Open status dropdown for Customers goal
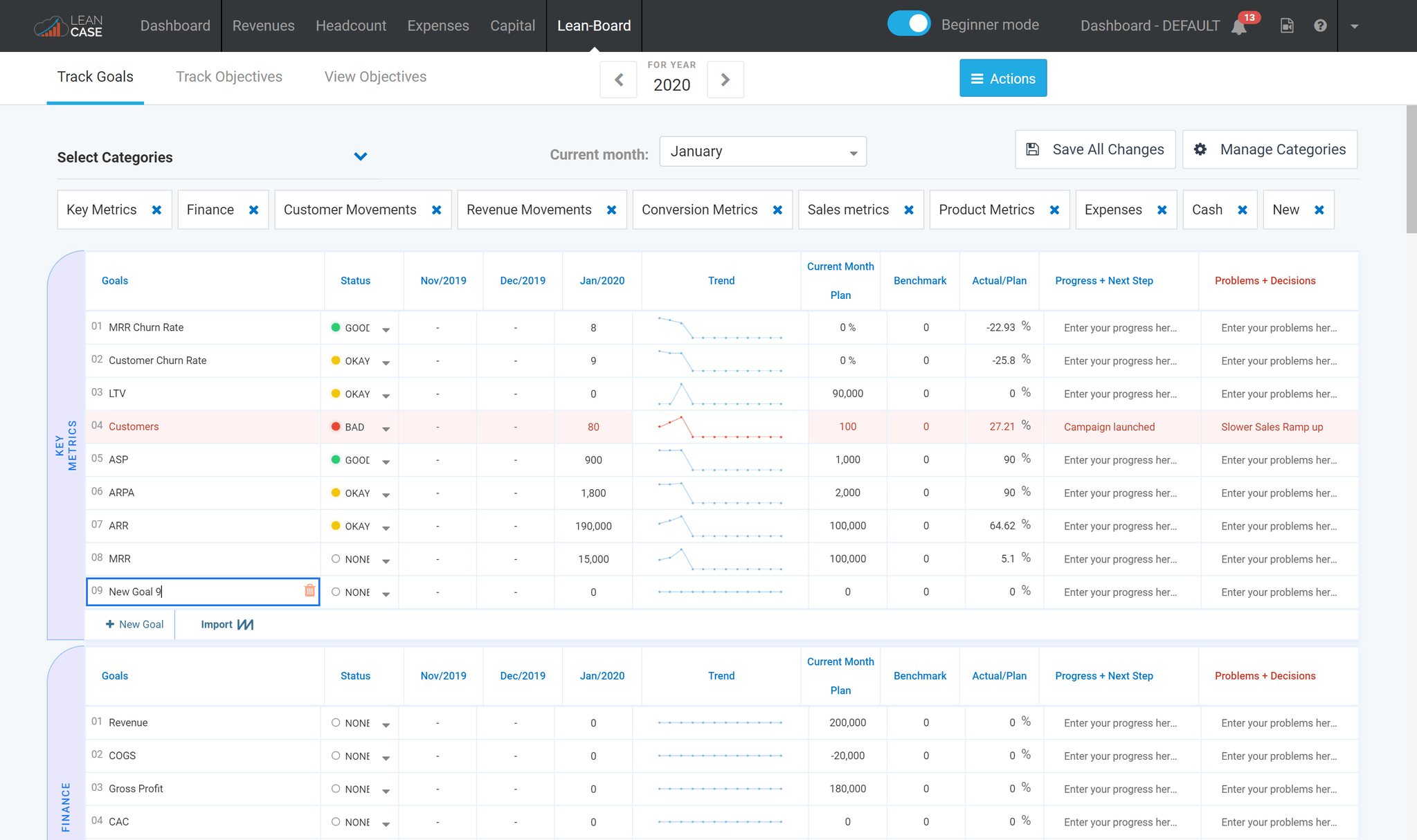The width and height of the screenshot is (1417, 840). 386,428
